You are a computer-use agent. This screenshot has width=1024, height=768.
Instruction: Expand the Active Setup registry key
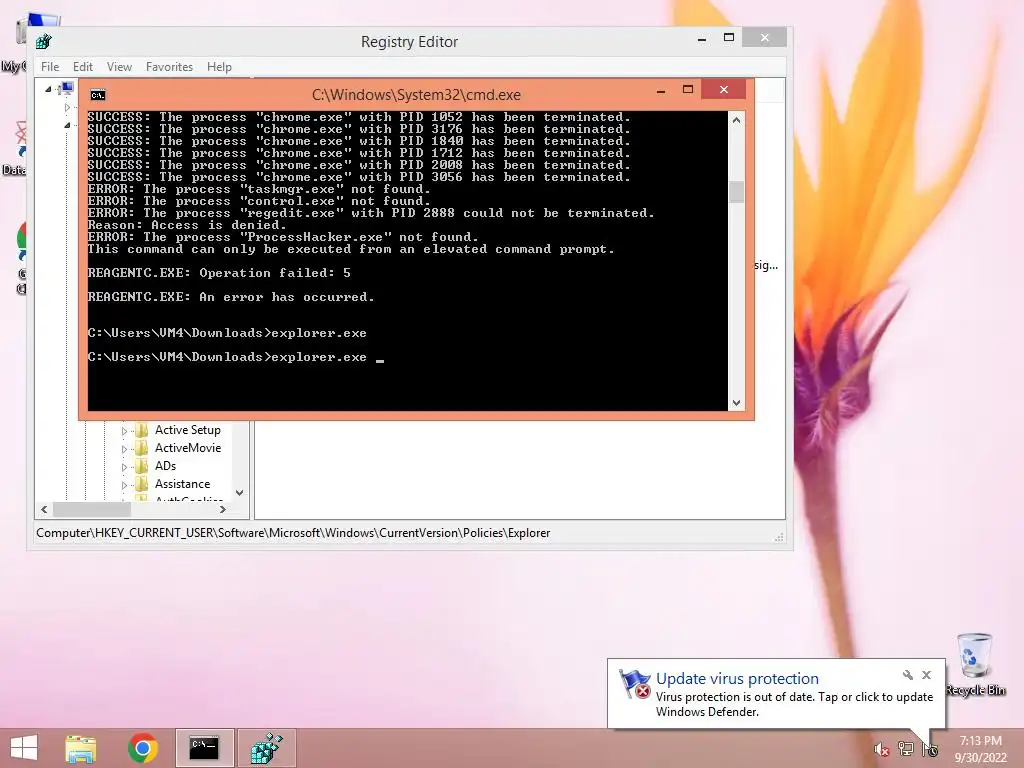coord(124,431)
